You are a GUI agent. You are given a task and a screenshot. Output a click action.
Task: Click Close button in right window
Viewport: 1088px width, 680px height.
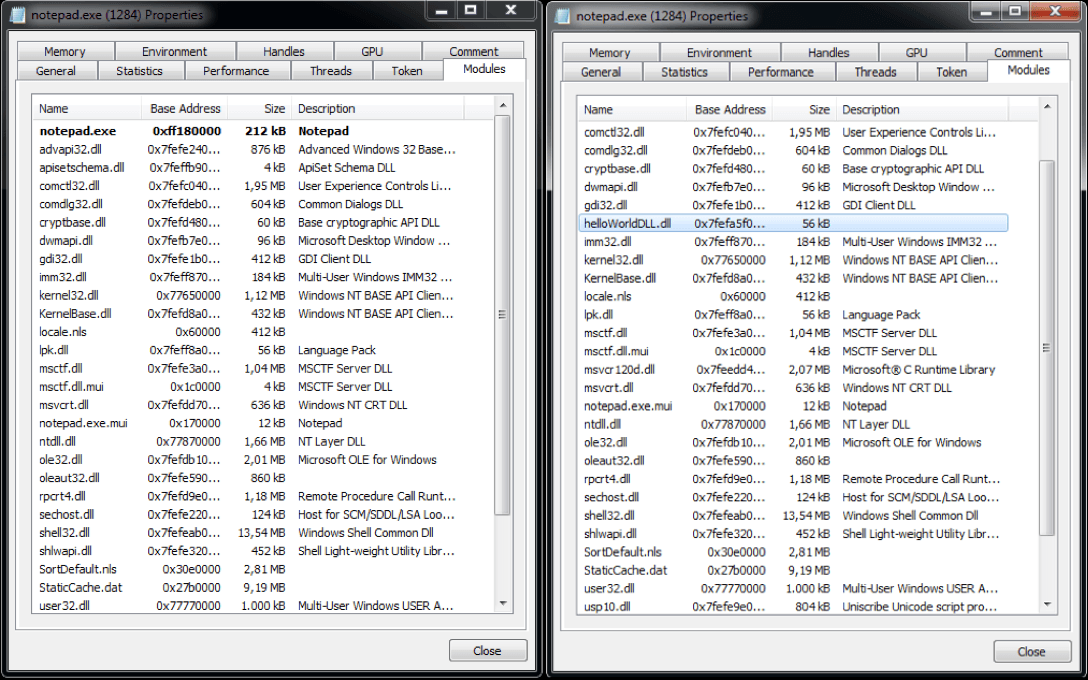[1032, 652]
